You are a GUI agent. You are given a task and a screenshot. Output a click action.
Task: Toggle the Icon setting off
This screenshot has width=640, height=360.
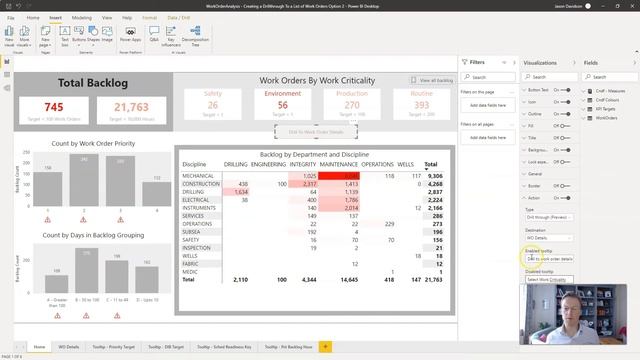[x=566, y=102]
